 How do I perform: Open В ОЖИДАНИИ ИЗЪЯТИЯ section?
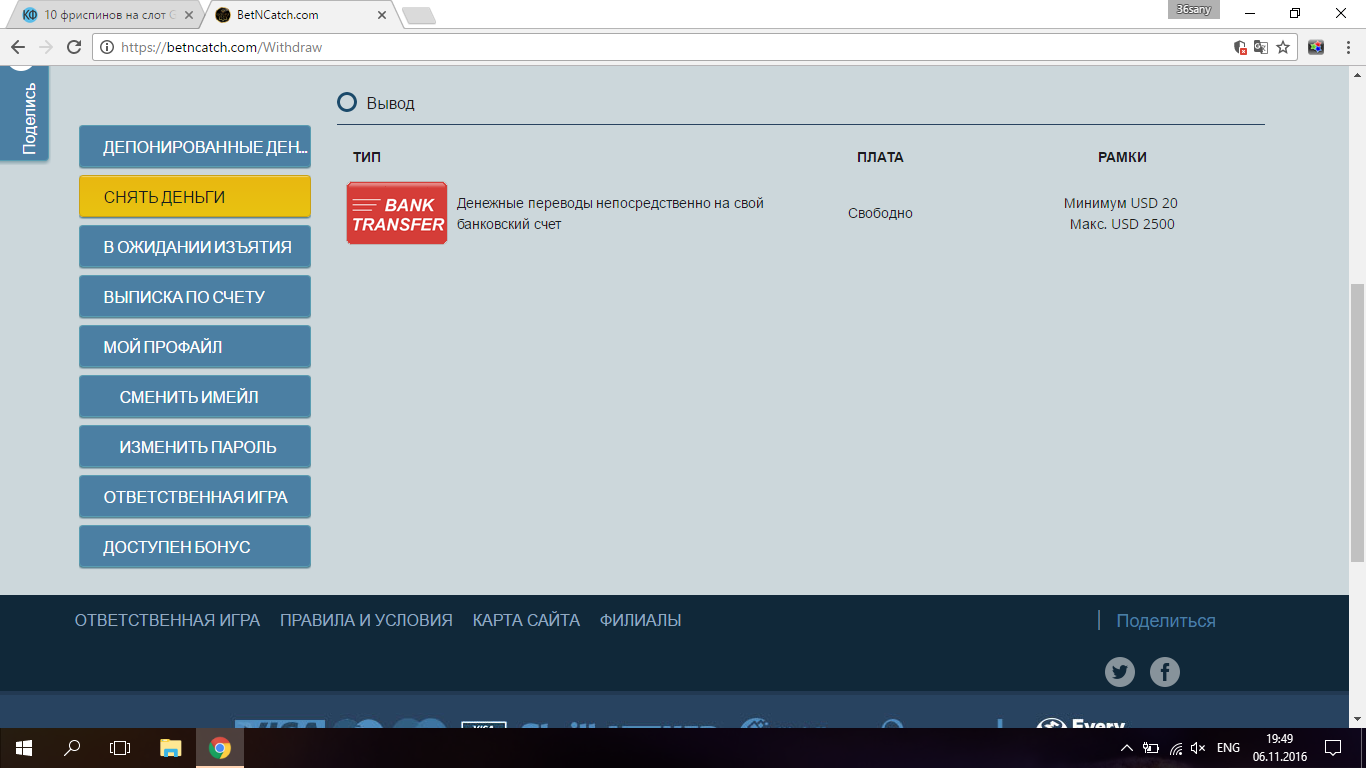click(195, 247)
